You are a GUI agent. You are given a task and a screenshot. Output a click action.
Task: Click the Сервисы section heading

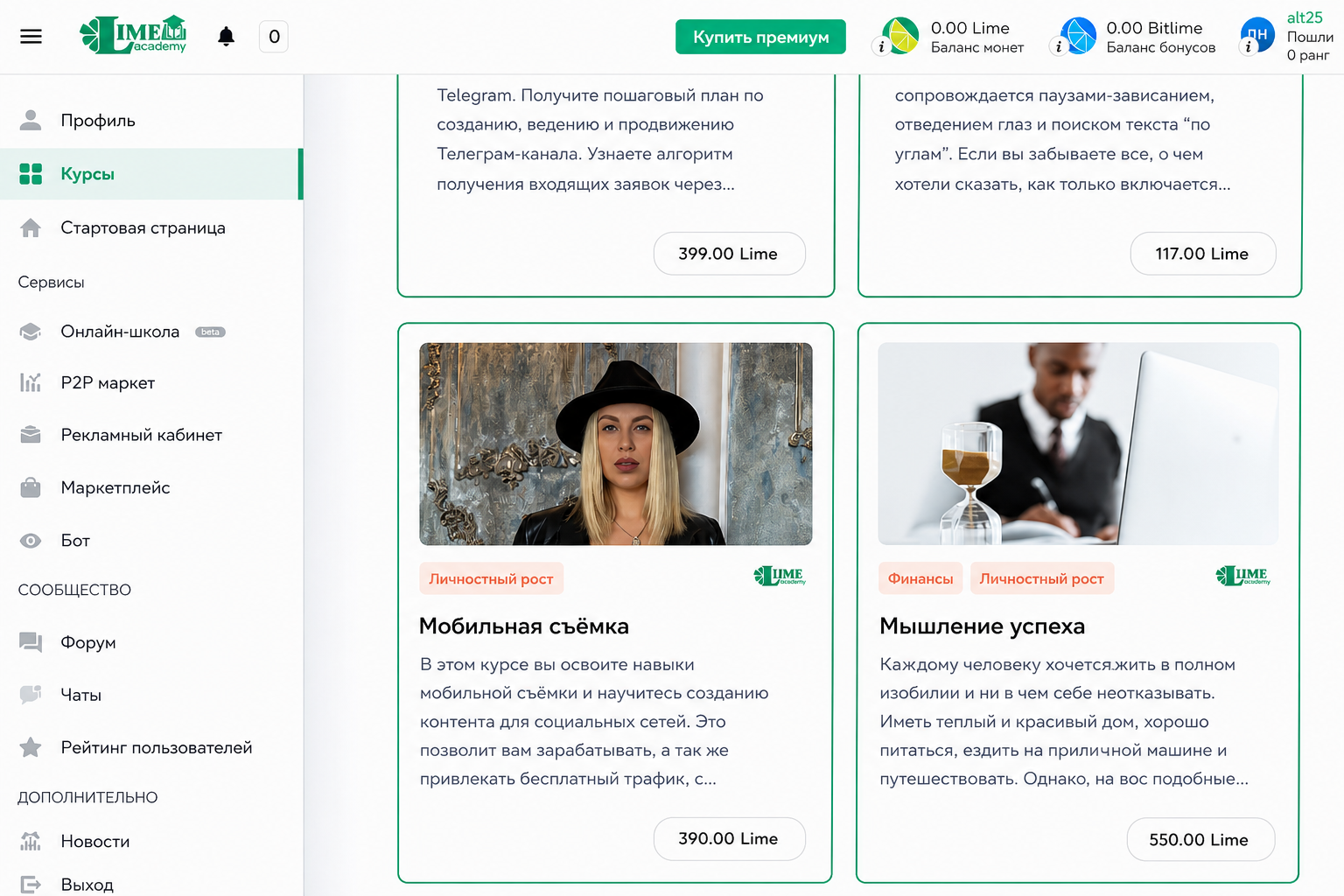point(52,283)
